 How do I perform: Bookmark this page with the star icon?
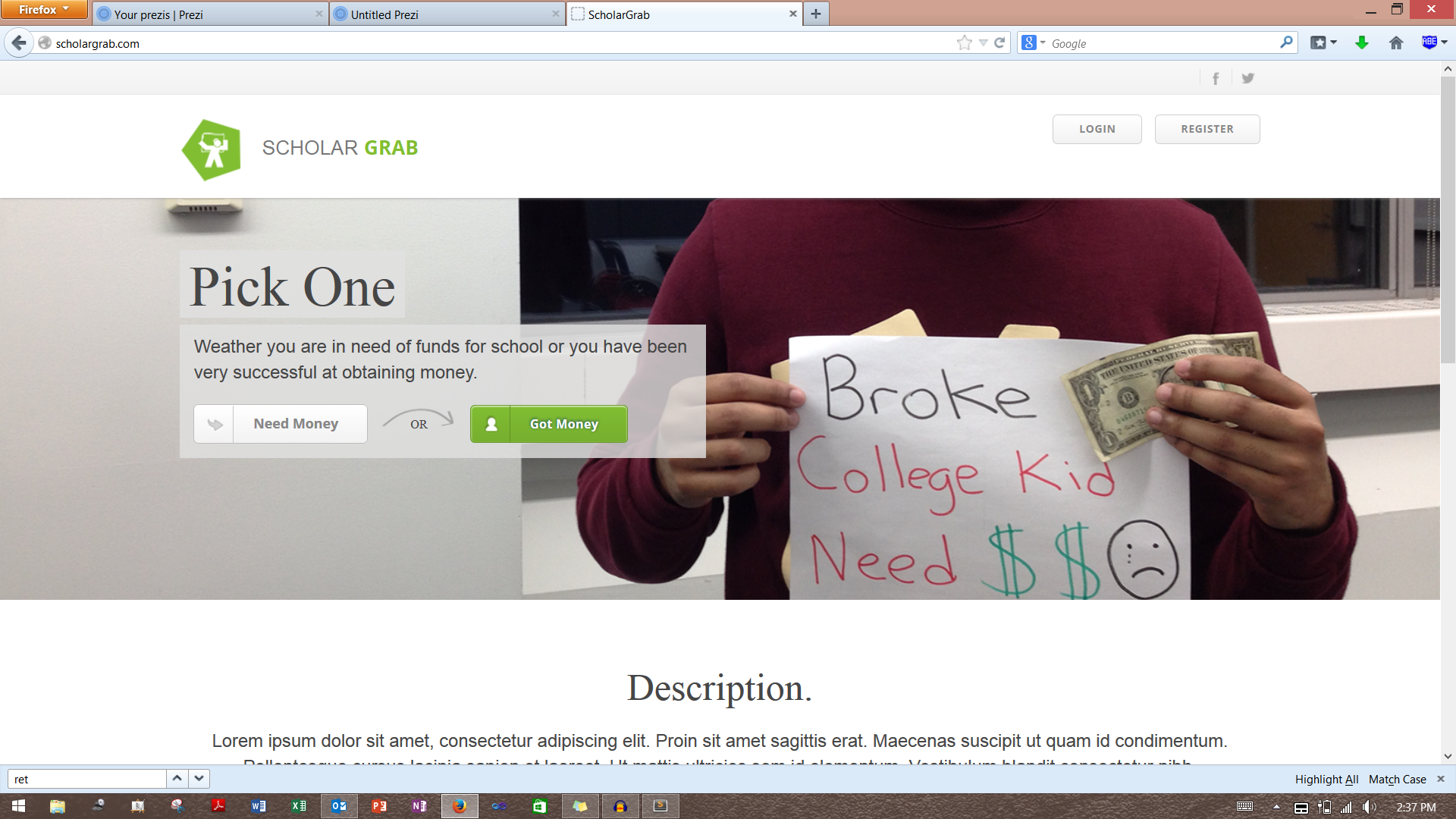pyautogui.click(x=964, y=43)
